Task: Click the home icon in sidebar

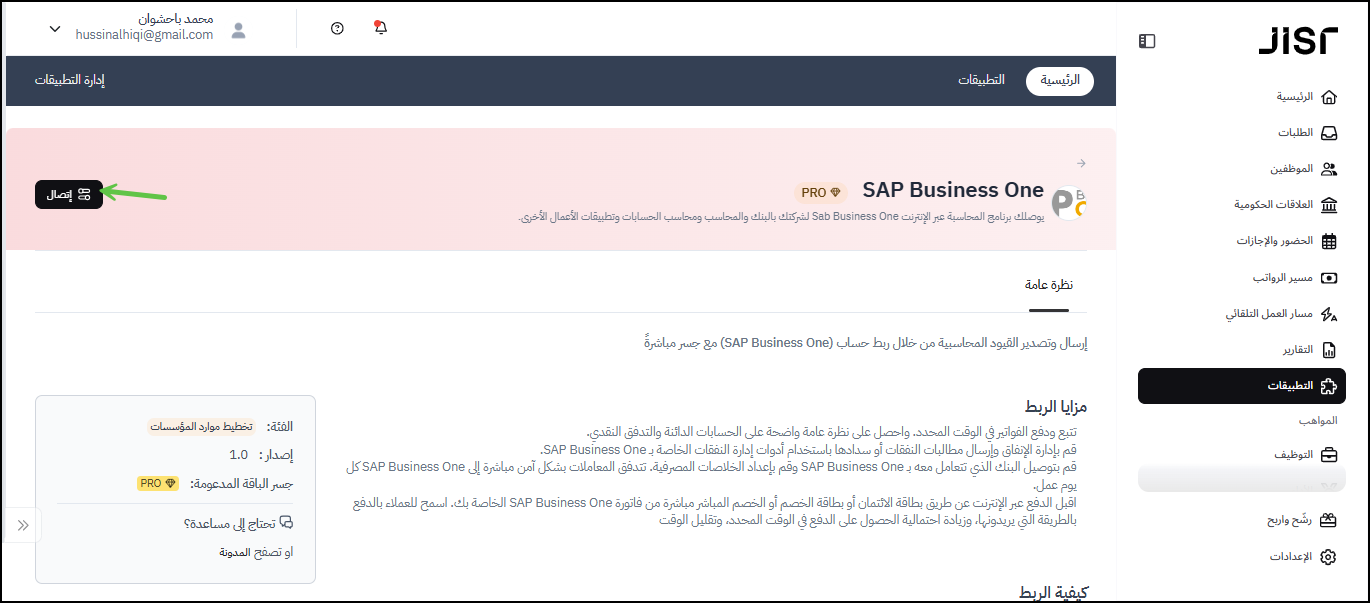Action: point(1328,97)
